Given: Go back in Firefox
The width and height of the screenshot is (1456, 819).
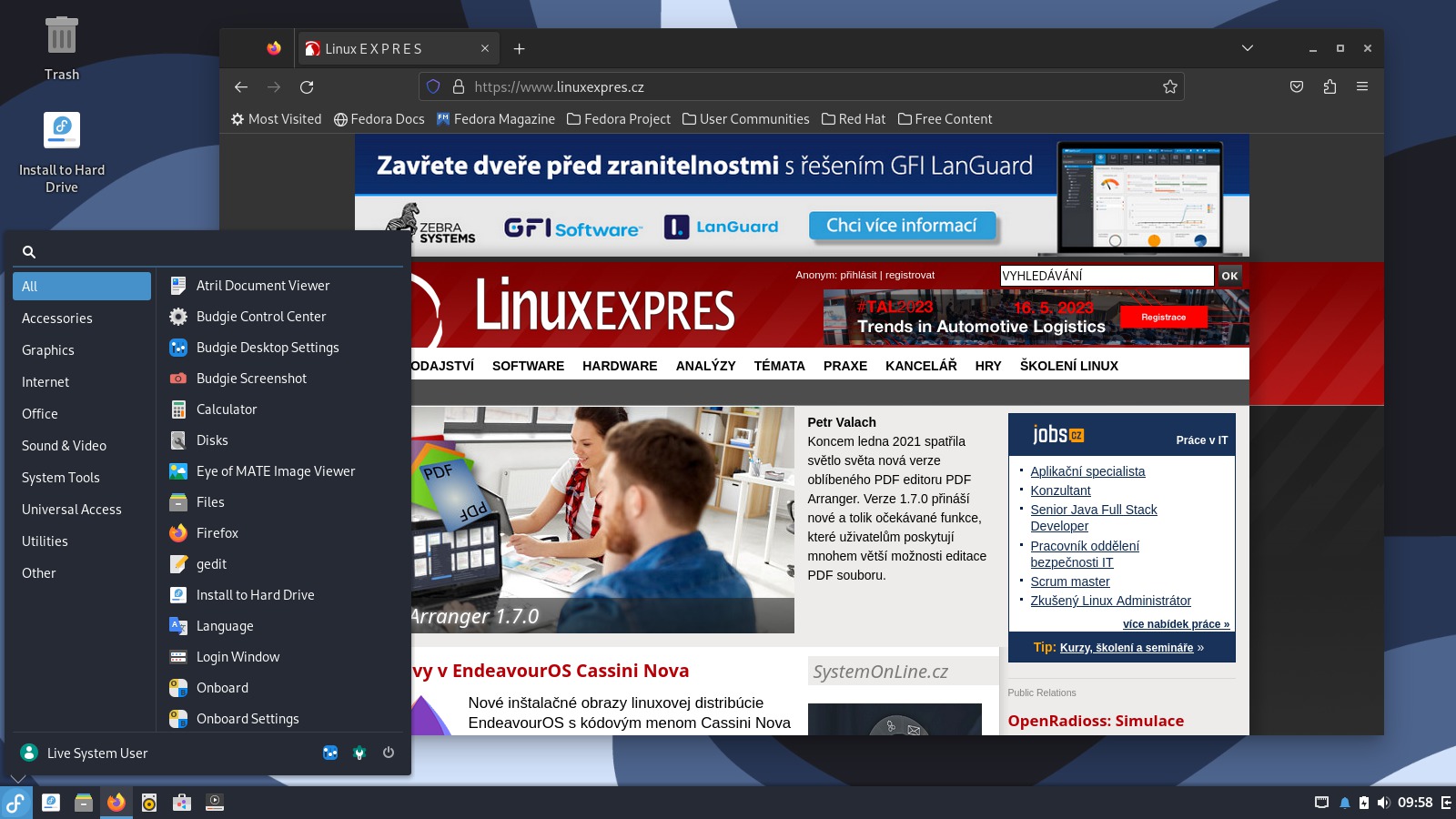Looking at the screenshot, I should click(241, 87).
